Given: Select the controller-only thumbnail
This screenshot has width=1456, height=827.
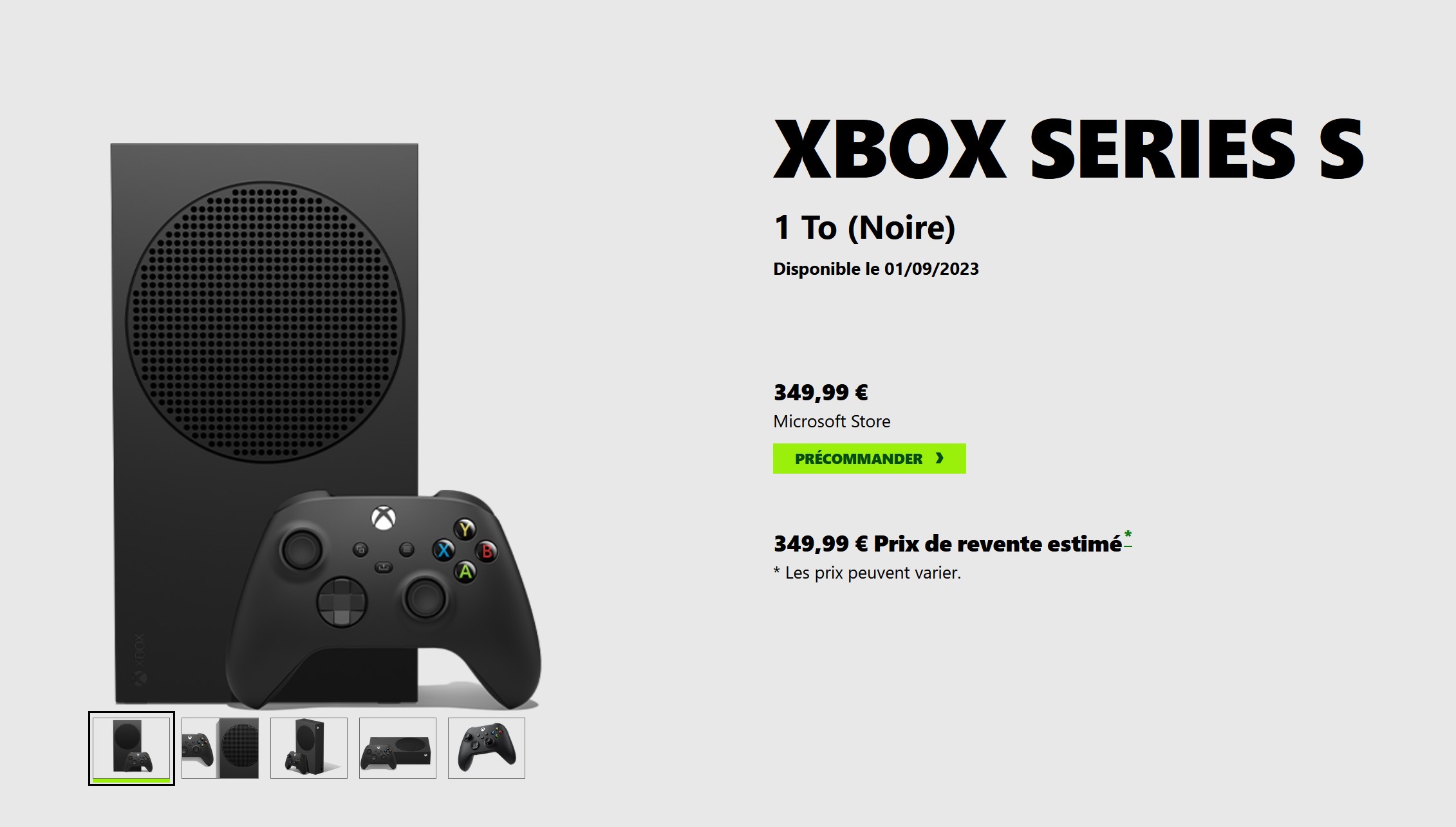Looking at the screenshot, I should pos(487,748).
